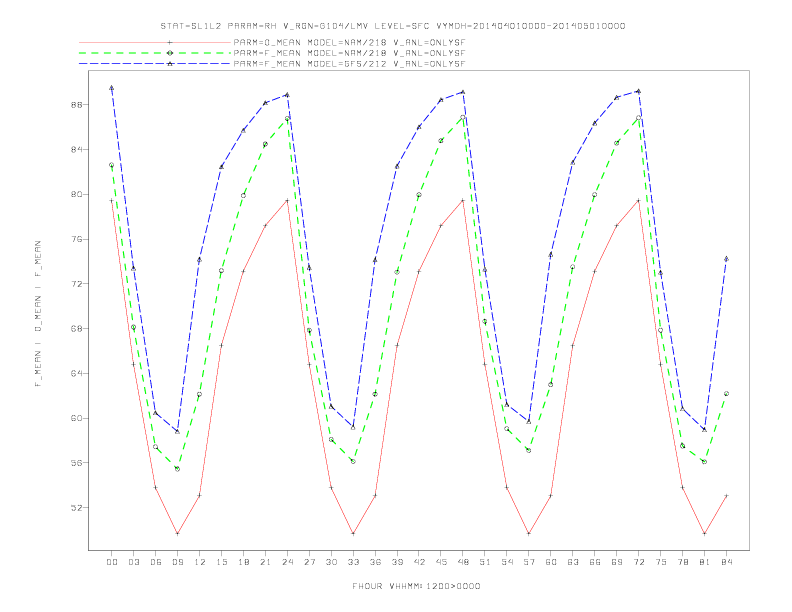Select the blue F_MEAN GFS/212 legend label

click(349, 64)
